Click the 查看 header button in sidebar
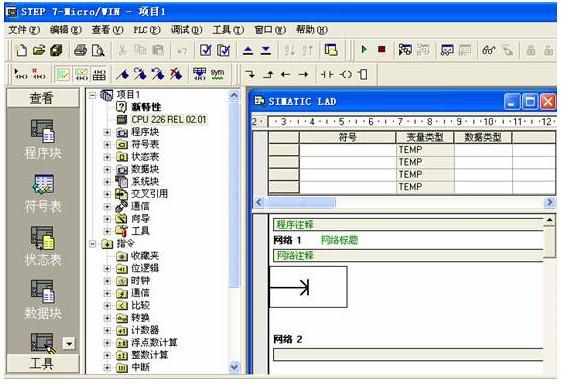The height and width of the screenshot is (384, 561). [43, 98]
